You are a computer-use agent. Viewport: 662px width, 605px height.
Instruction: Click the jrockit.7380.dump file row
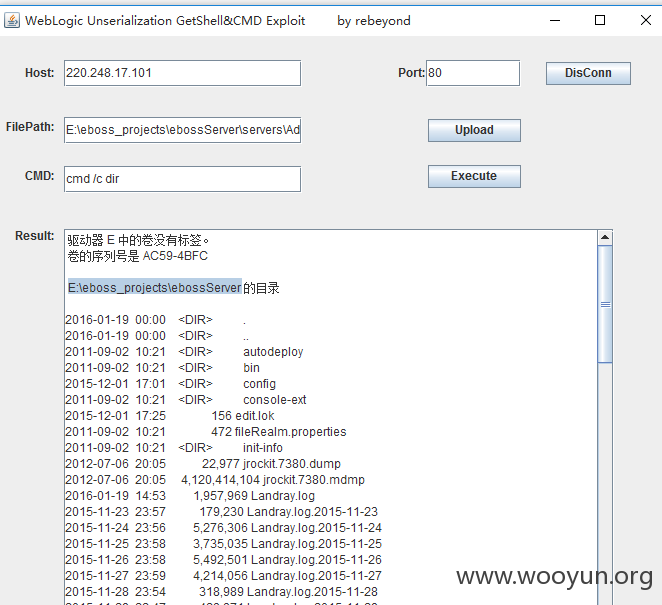coord(203,464)
